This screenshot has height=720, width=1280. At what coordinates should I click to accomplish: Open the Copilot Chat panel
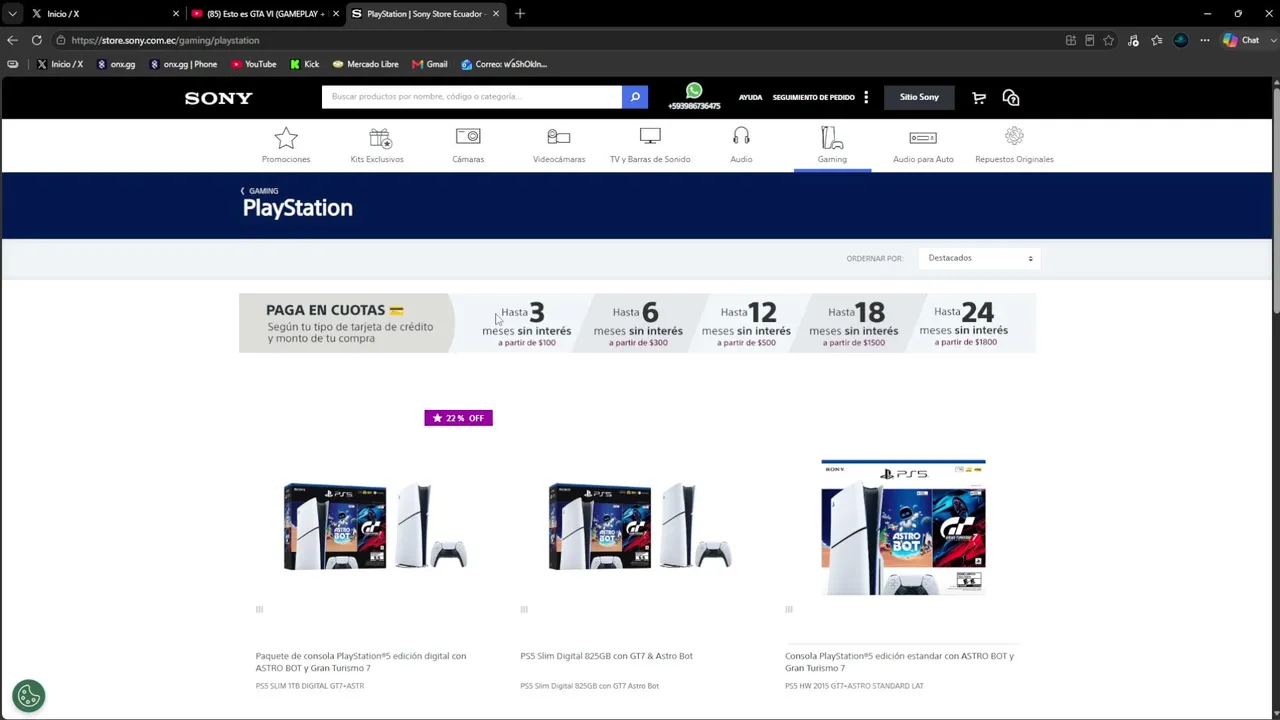pyautogui.click(x=1241, y=40)
